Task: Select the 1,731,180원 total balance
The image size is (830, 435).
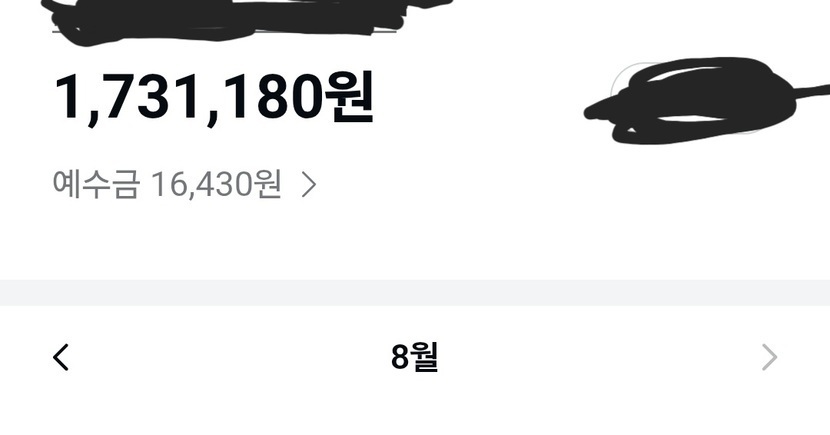Action: click(x=214, y=98)
